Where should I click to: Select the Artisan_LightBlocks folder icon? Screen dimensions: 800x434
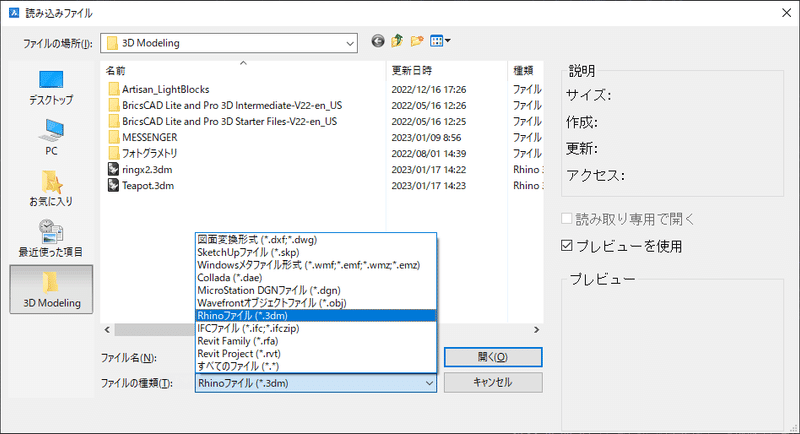click(114, 89)
